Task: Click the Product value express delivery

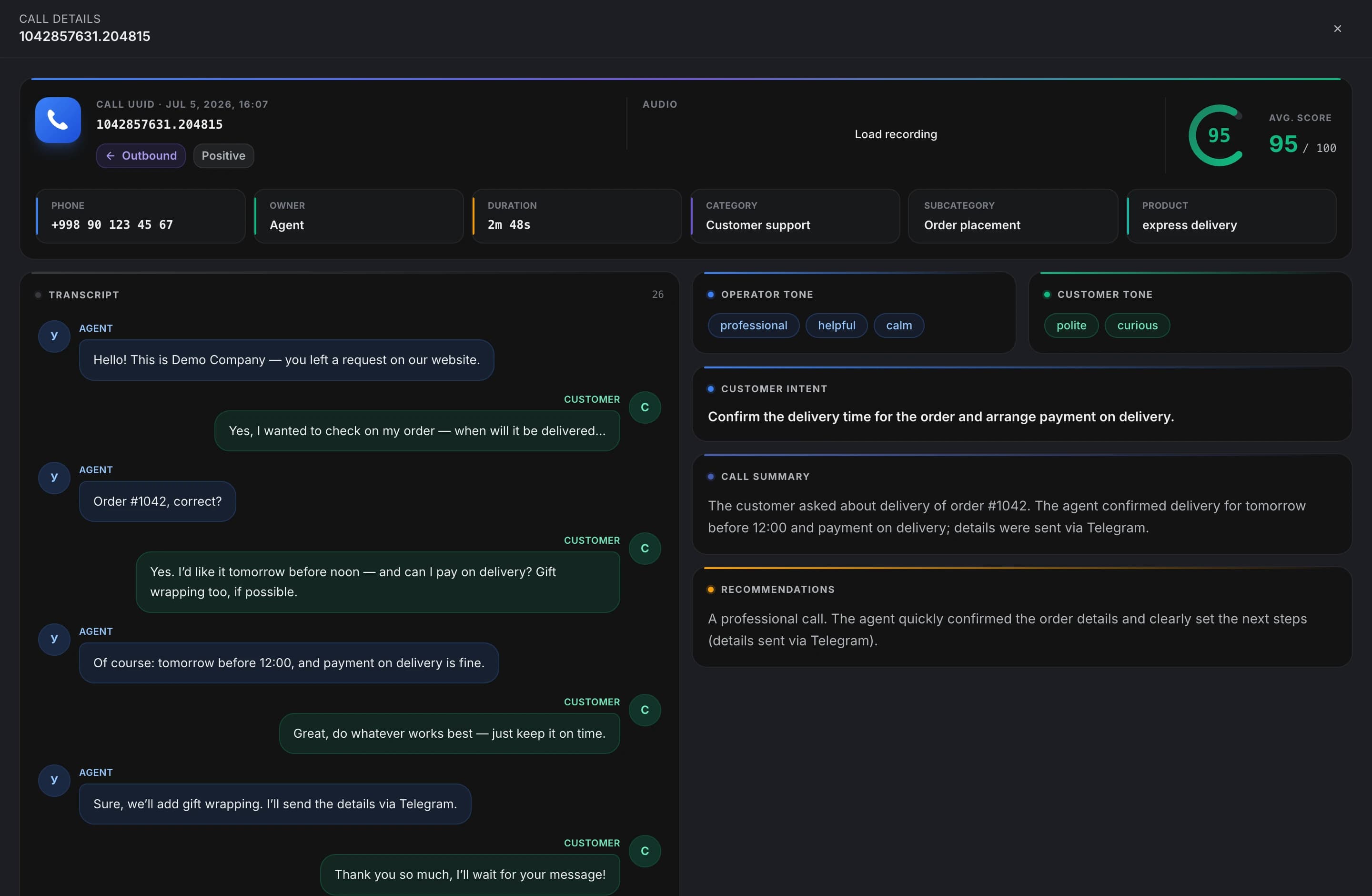Action: [1189, 225]
